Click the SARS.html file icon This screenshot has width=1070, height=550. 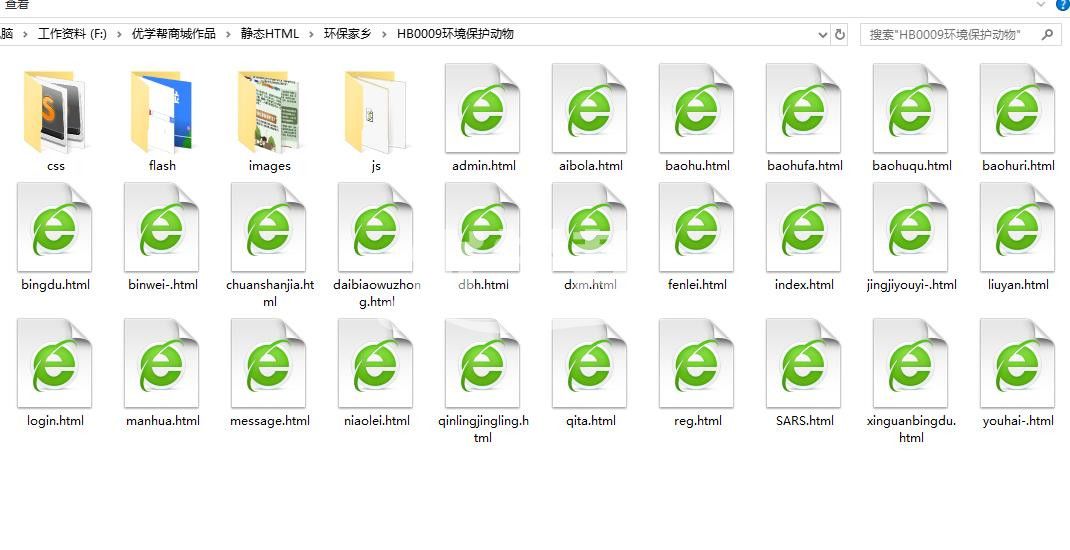(804, 366)
